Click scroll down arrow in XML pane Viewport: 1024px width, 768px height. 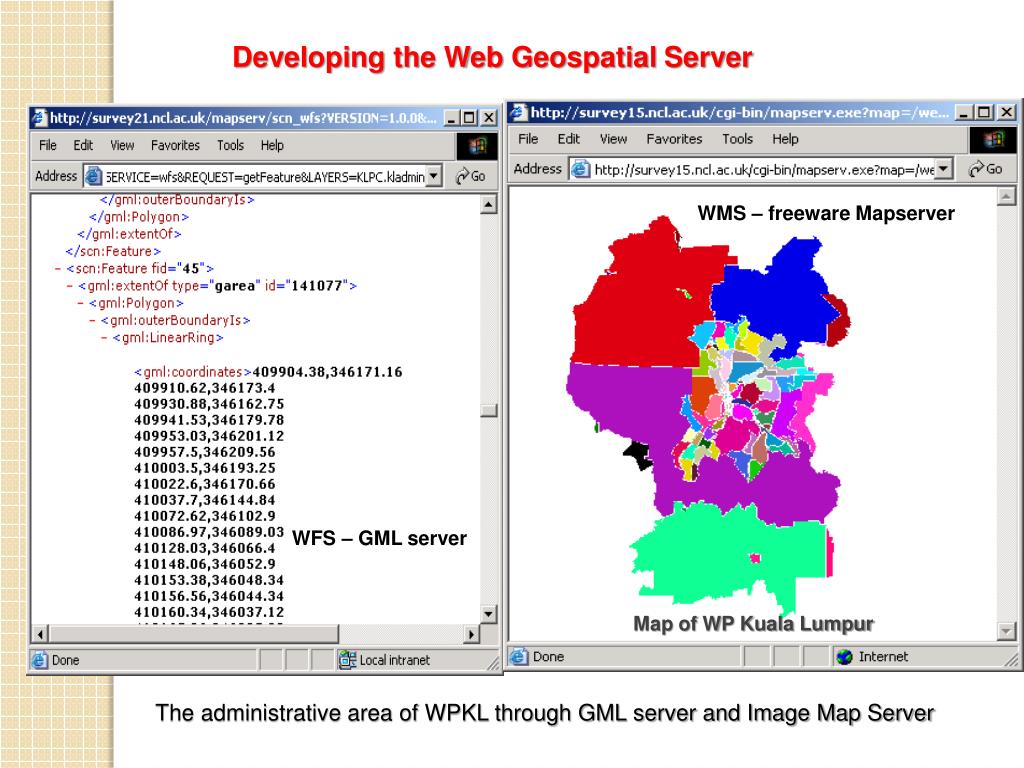pos(488,614)
